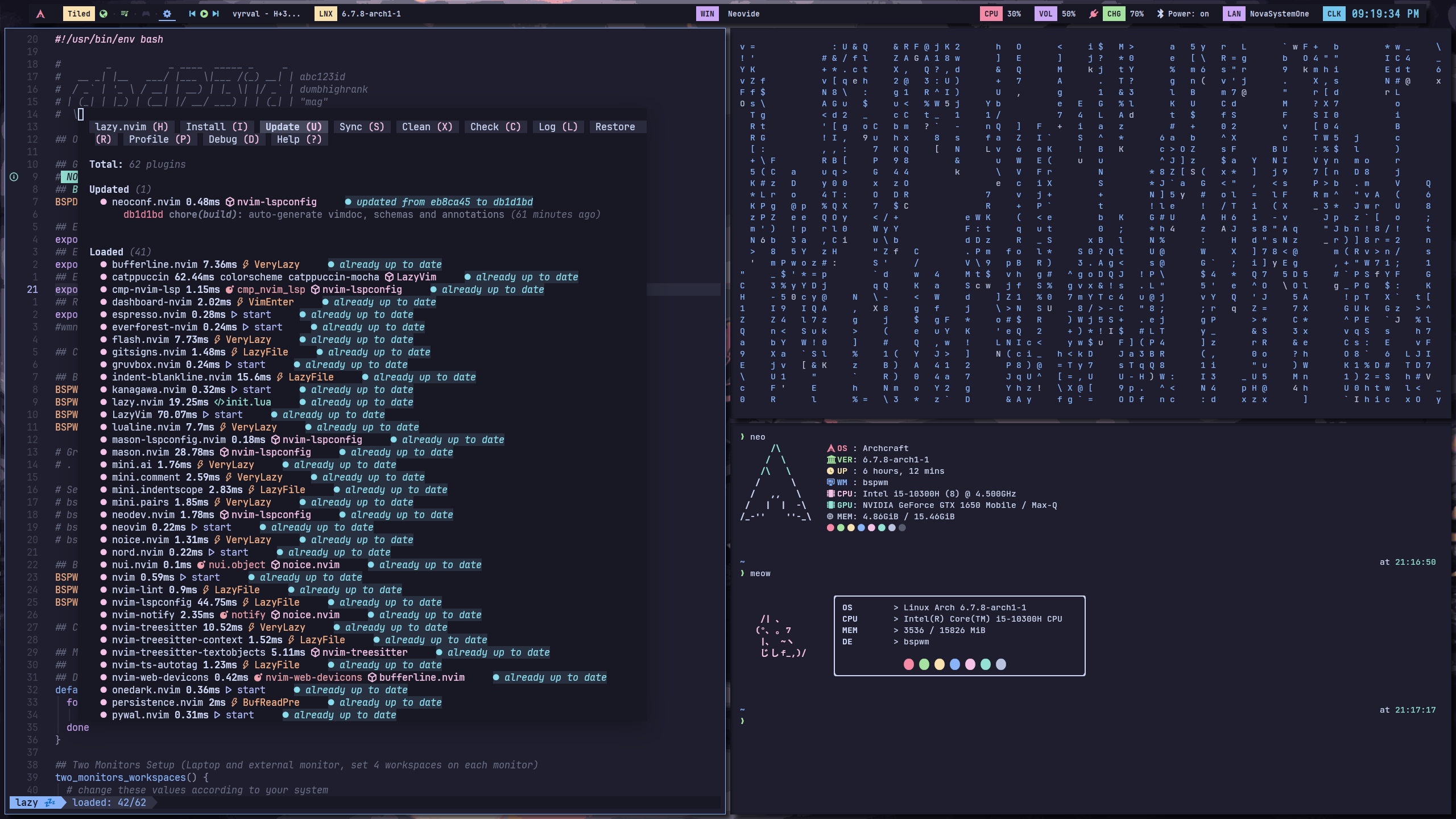This screenshot has width=1456, height=819.
Task: Click the Arch Linux logo in the top bar
Action: 41,14
